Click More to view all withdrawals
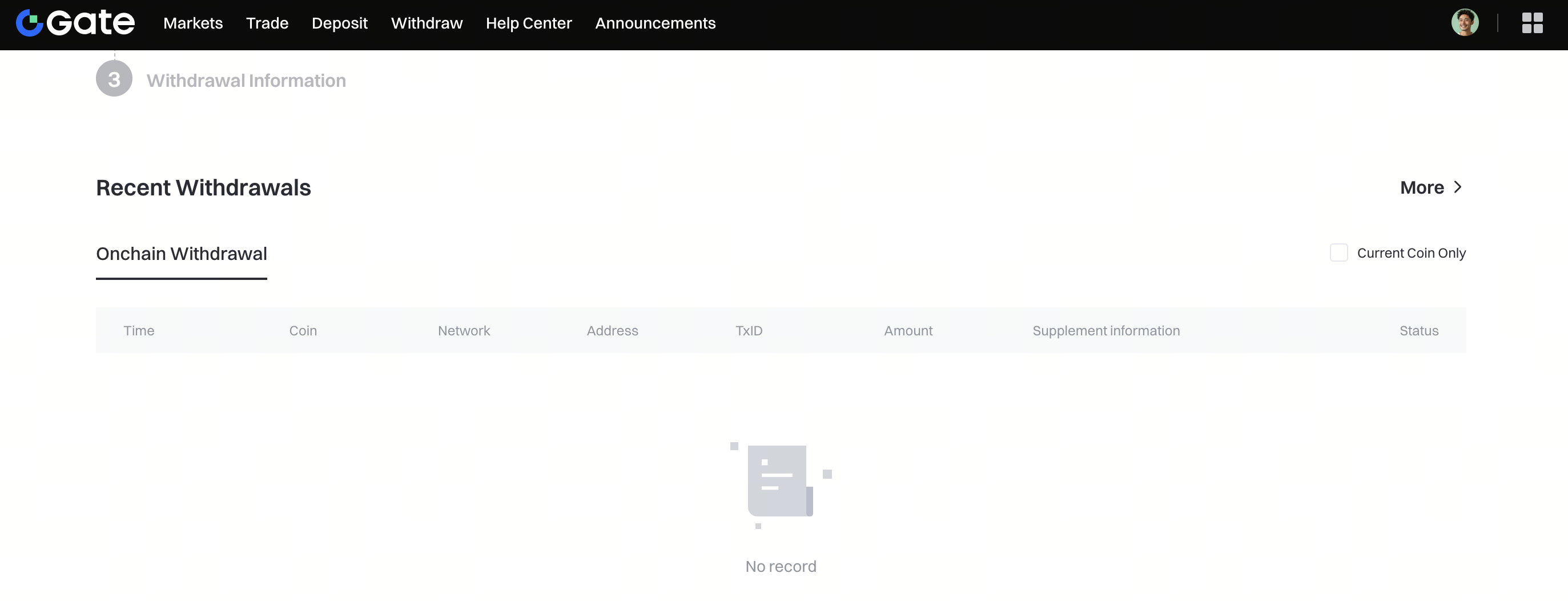This screenshot has width=1568, height=601. click(1421, 187)
